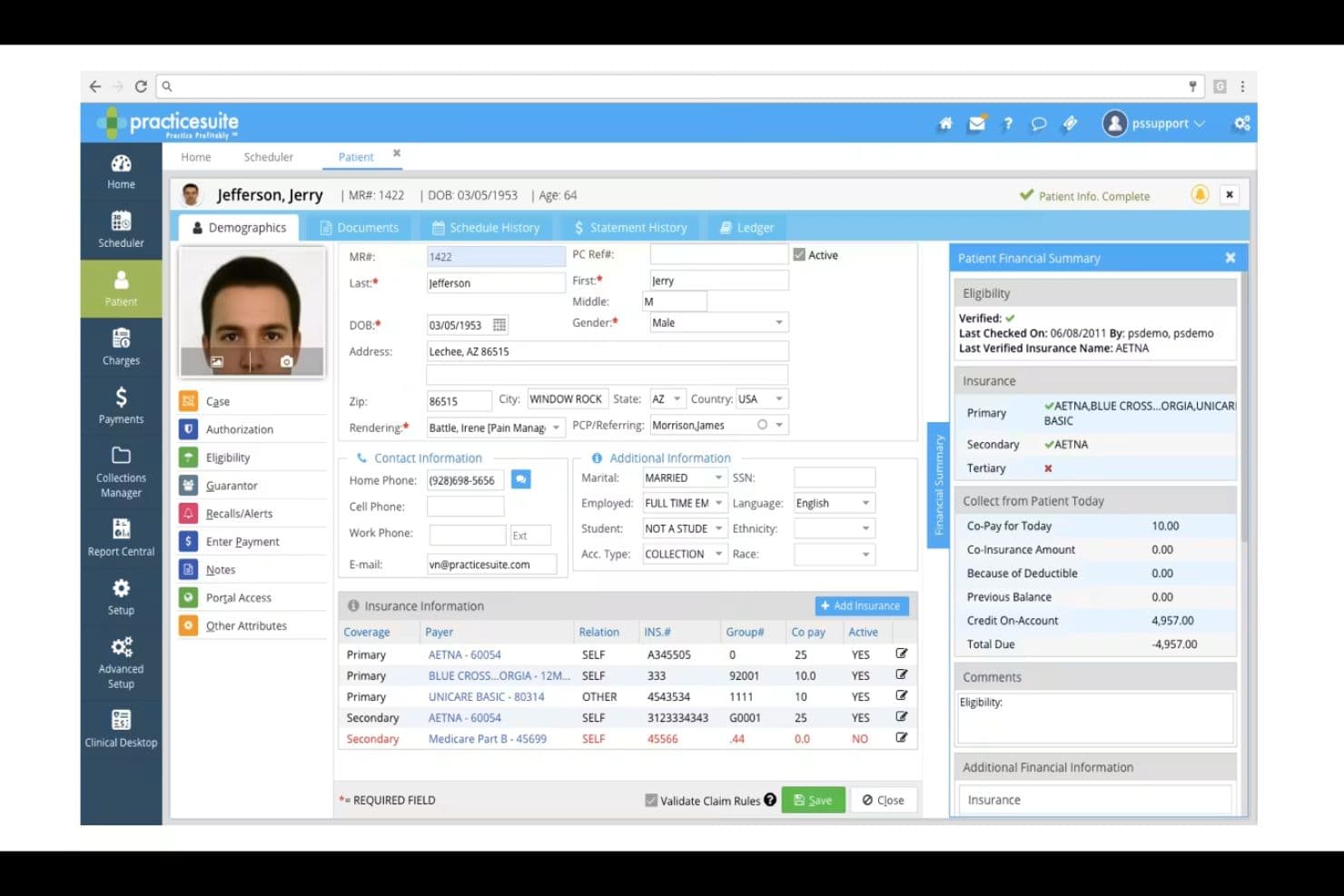Click the camera icon on patient photo

(x=286, y=361)
